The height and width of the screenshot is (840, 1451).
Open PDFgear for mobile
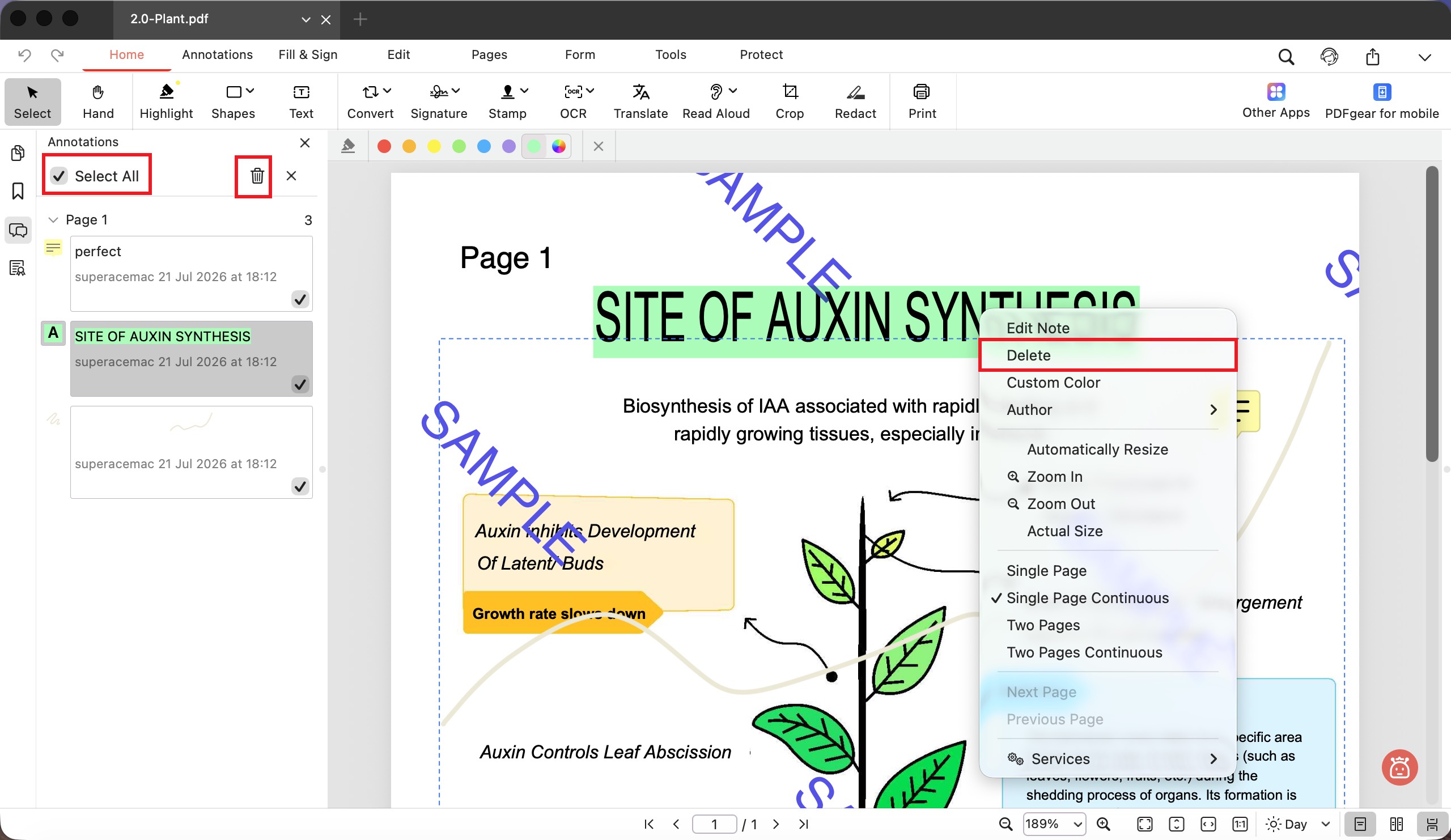[x=1382, y=102]
